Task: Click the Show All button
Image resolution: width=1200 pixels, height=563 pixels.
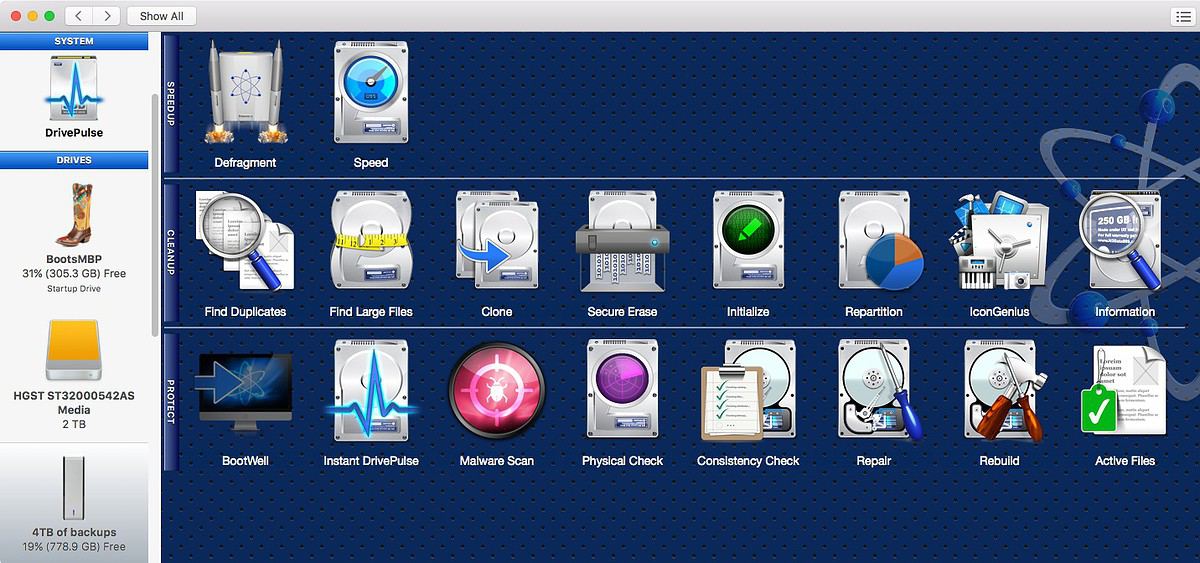Action: 162,16
